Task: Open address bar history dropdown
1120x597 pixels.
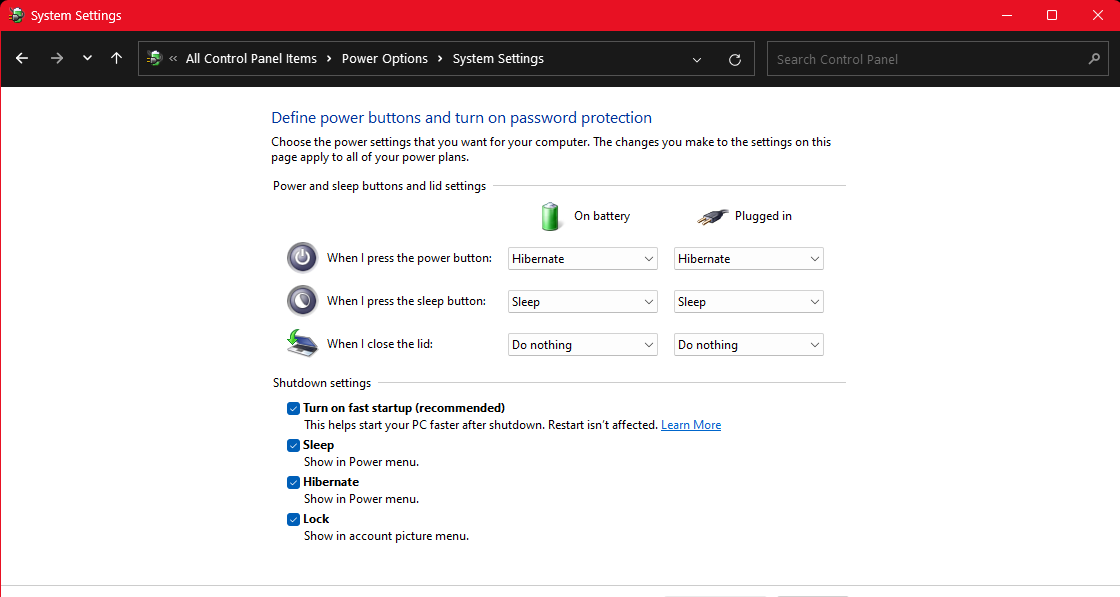Action: click(x=697, y=60)
